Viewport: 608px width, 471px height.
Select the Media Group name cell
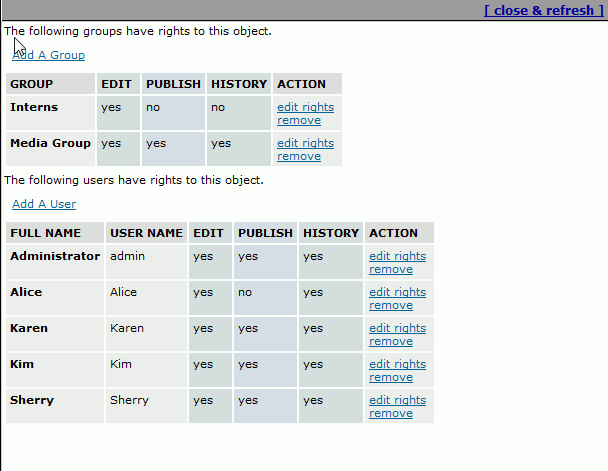(x=50, y=149)
